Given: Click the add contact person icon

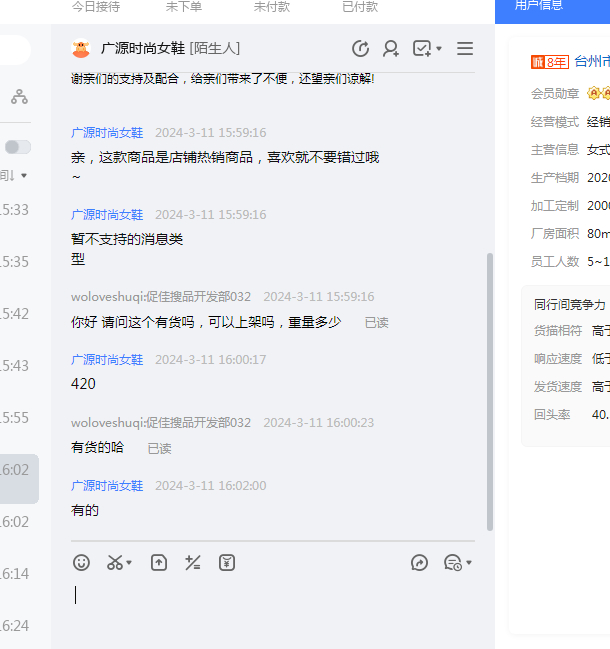Looking at the screenshot, I should tap(391, 48).
